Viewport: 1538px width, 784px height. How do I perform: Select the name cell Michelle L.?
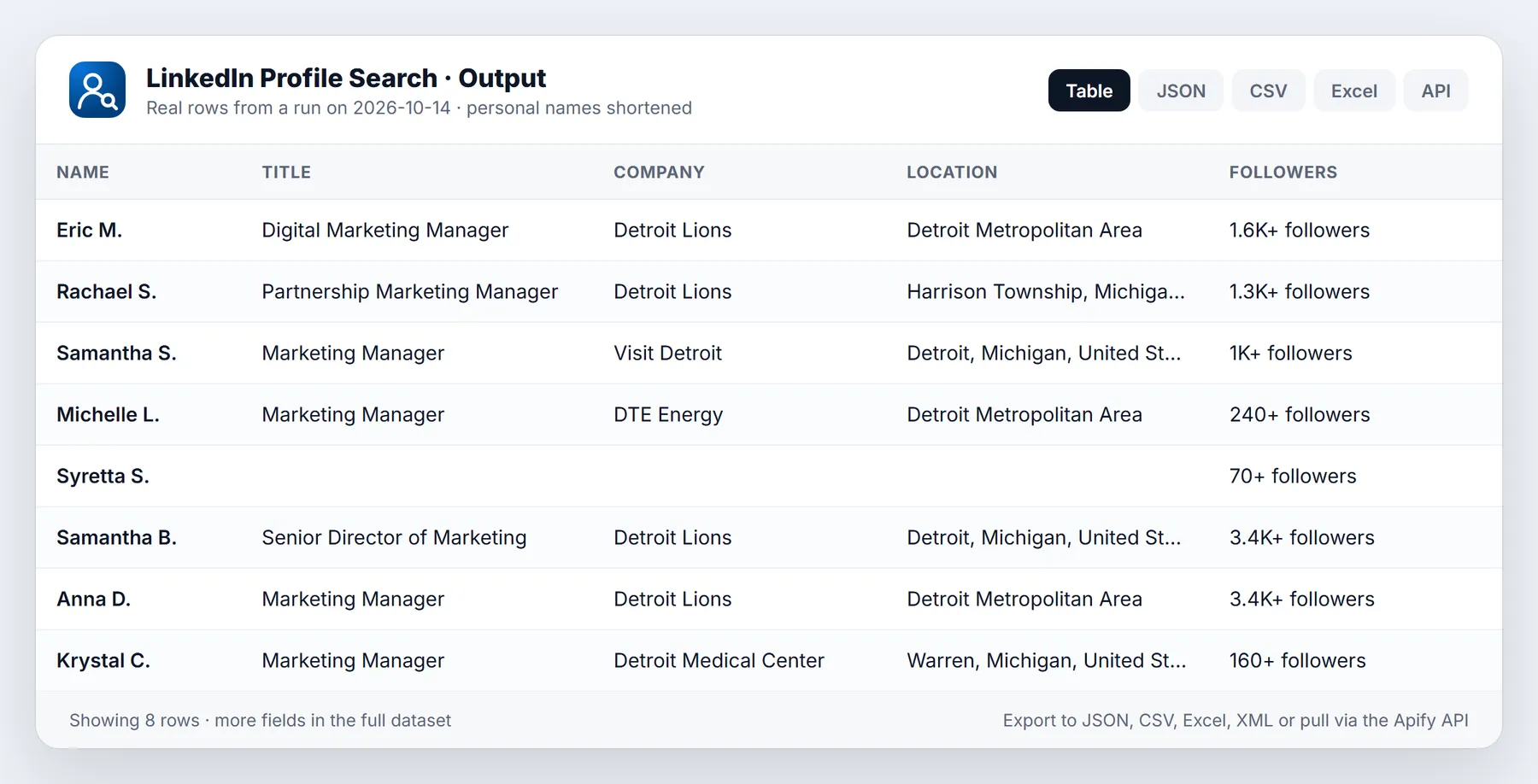pyautogui.click(x=108, y=414)
